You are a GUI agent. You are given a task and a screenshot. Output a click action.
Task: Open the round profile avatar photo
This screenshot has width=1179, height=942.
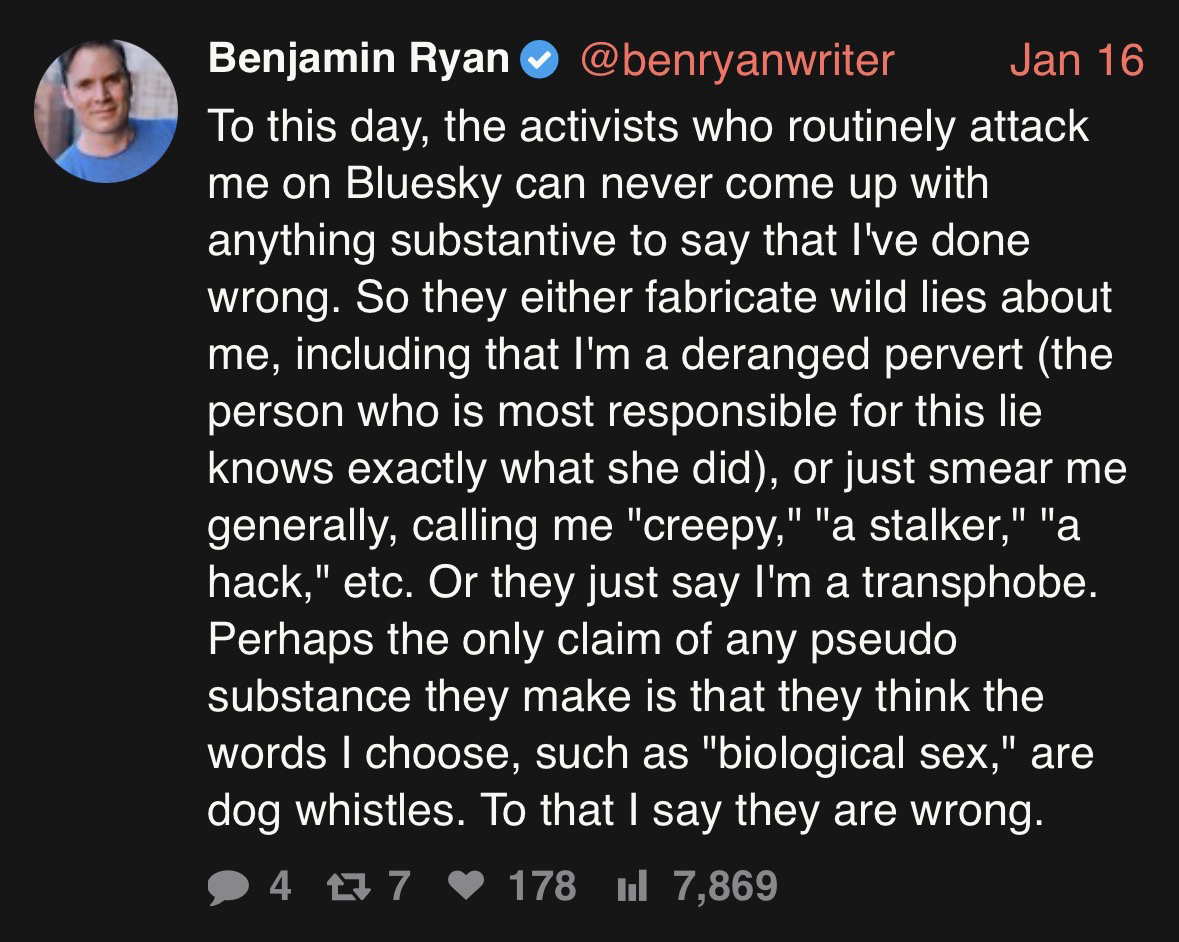(105, 111)
